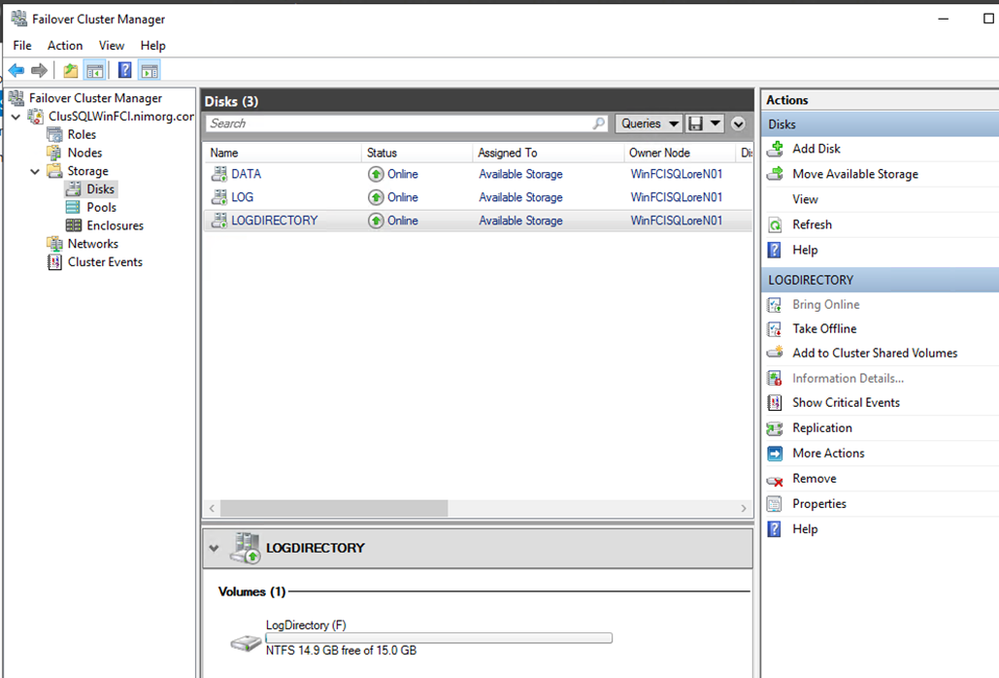Screen dimensions: 999x678
Task: Click the blue Help toolbar icon
Action: click(x=125, y=70)
